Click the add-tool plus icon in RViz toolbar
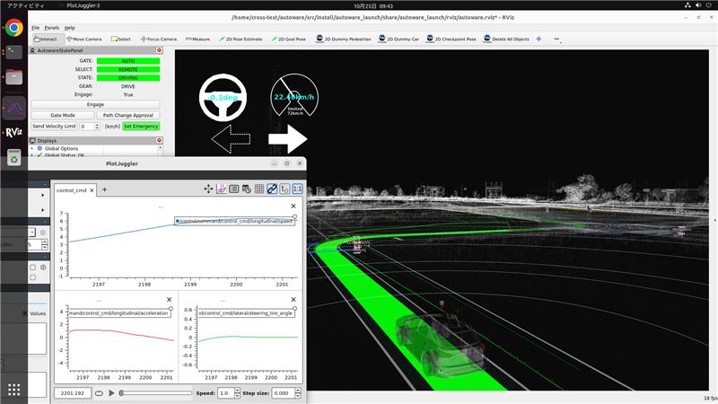The image size is (718, 404). click(x=539, y=39)
